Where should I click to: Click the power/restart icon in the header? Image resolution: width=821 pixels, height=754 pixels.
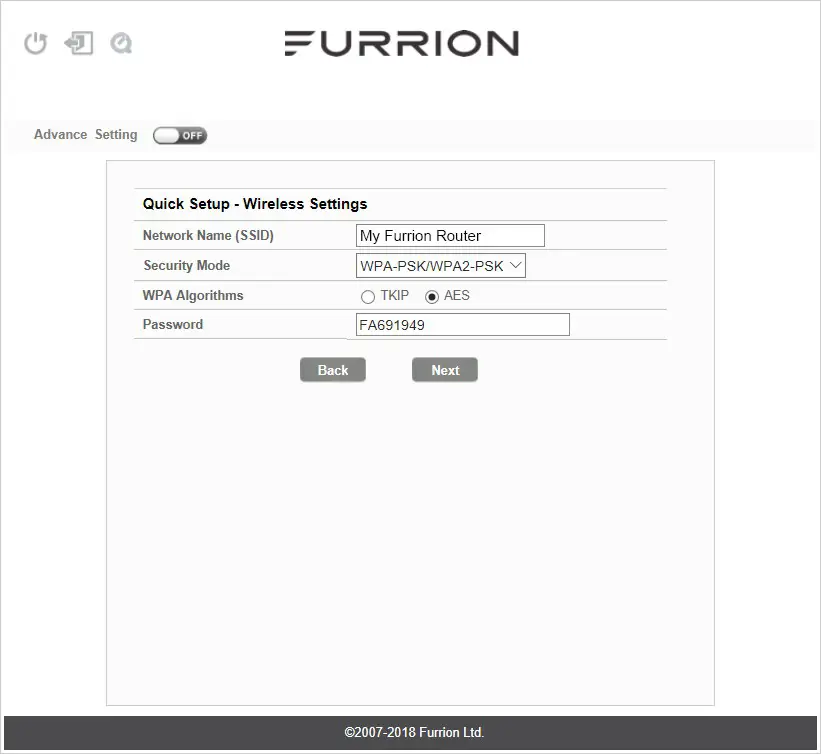pyautogui.click(x=35, y=43)
